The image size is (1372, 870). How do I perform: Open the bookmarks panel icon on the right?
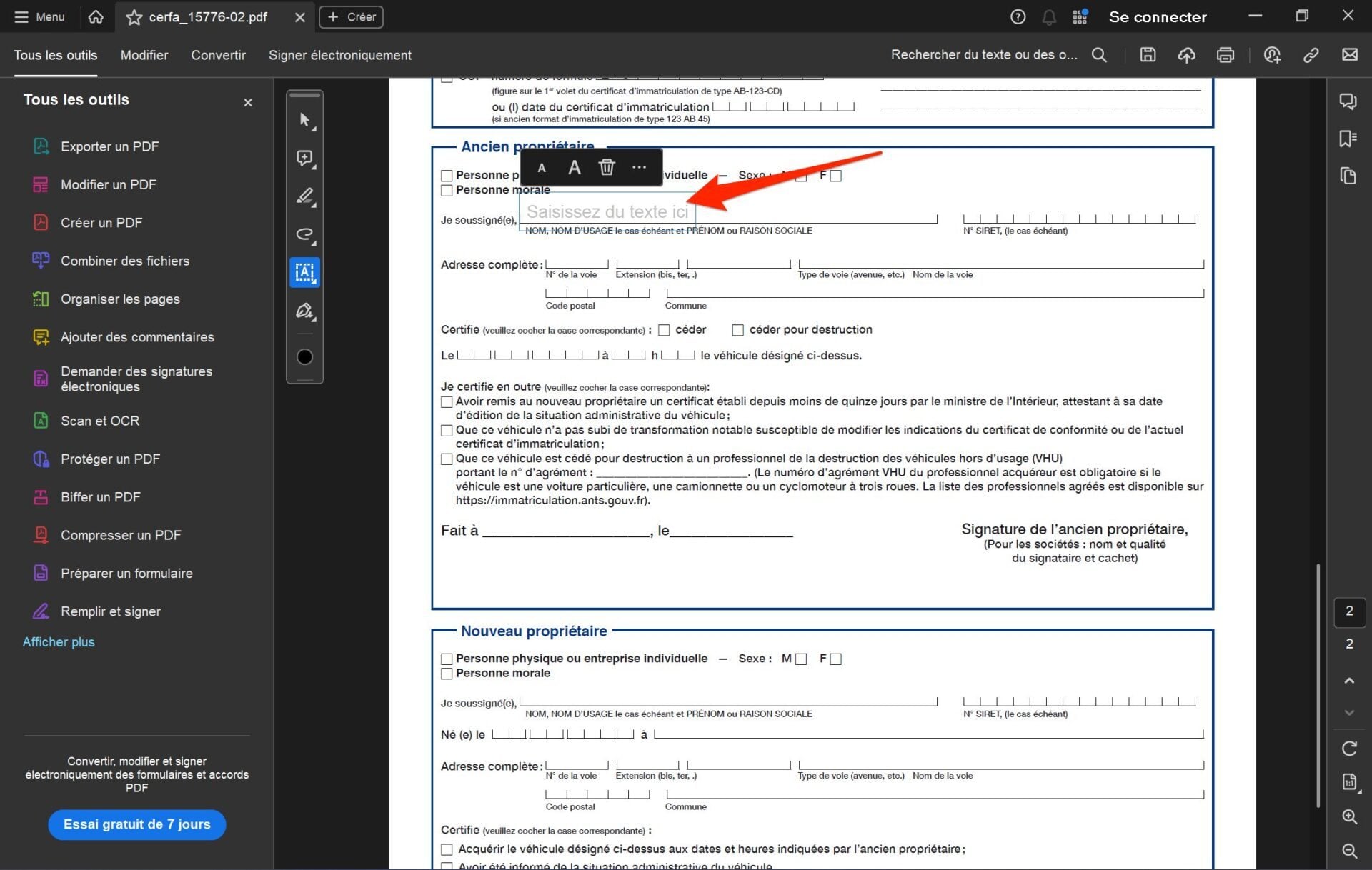coord(1348,139)
